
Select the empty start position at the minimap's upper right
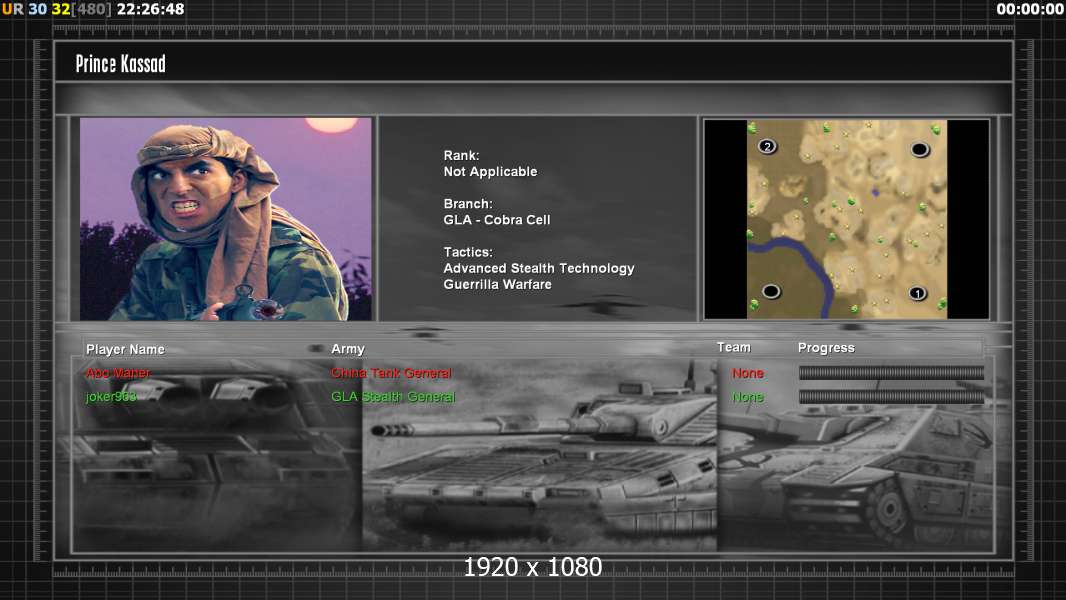pos(919,149)
